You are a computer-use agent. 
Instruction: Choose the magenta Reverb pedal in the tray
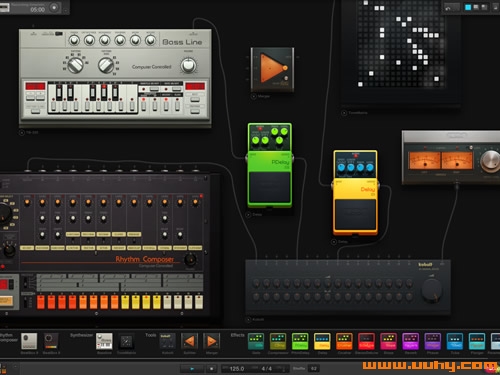tap(411, 341)
